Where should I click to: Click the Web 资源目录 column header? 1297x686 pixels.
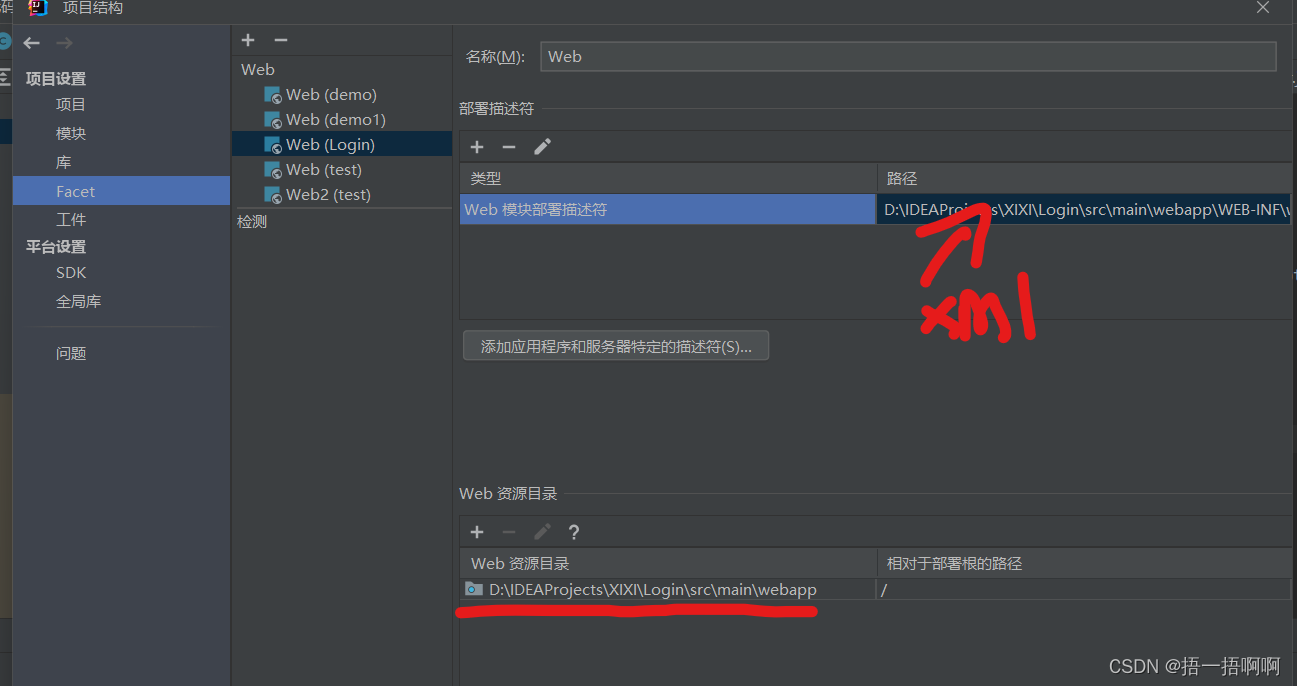pos(668,563)
